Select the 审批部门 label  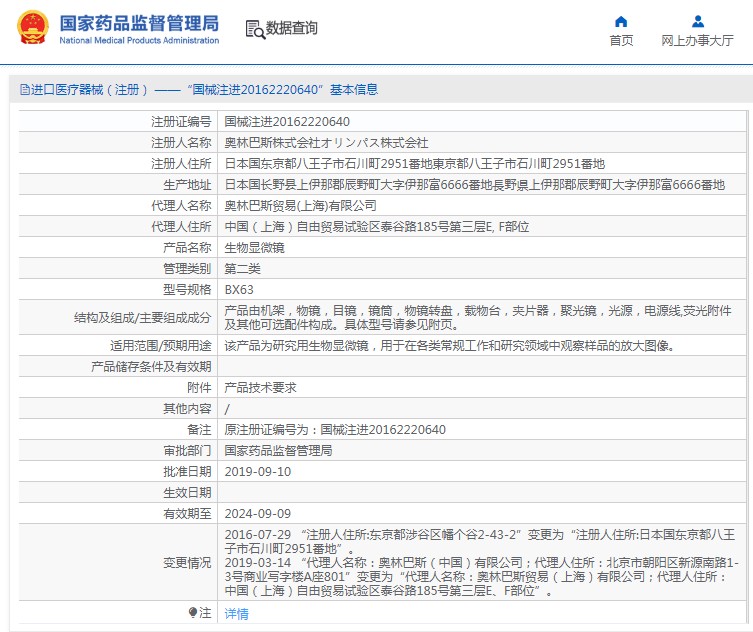[187, 450]
